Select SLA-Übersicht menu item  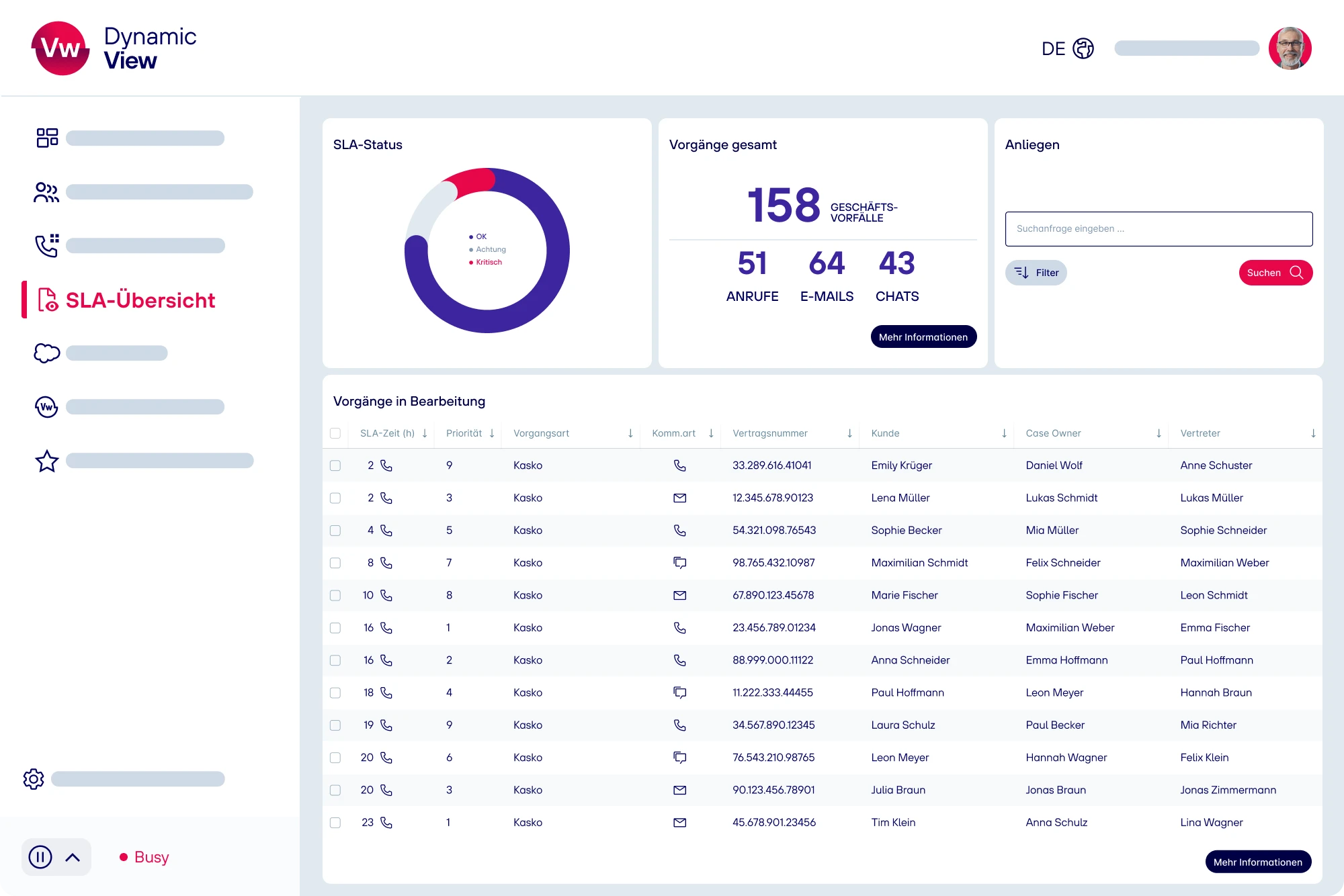coord(140,300)
